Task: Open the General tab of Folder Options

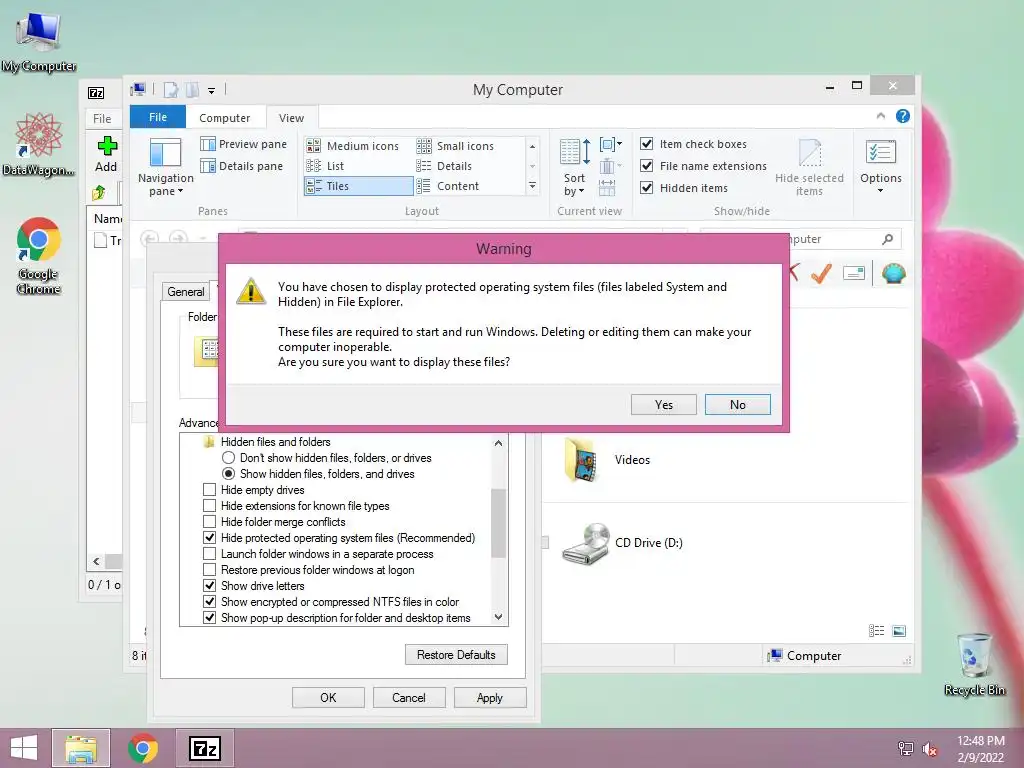Action: coord(185,291)
